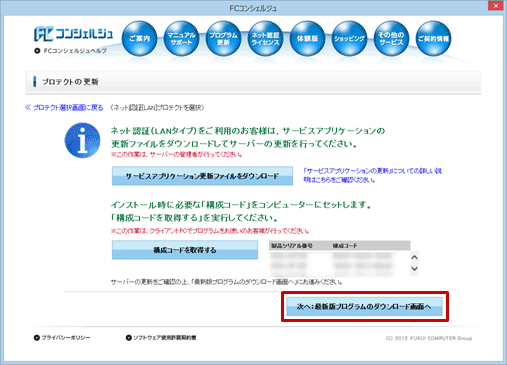Open the ご契約情報 round menu button
This screenshot has height=365, width=507.
coord(433,39)
